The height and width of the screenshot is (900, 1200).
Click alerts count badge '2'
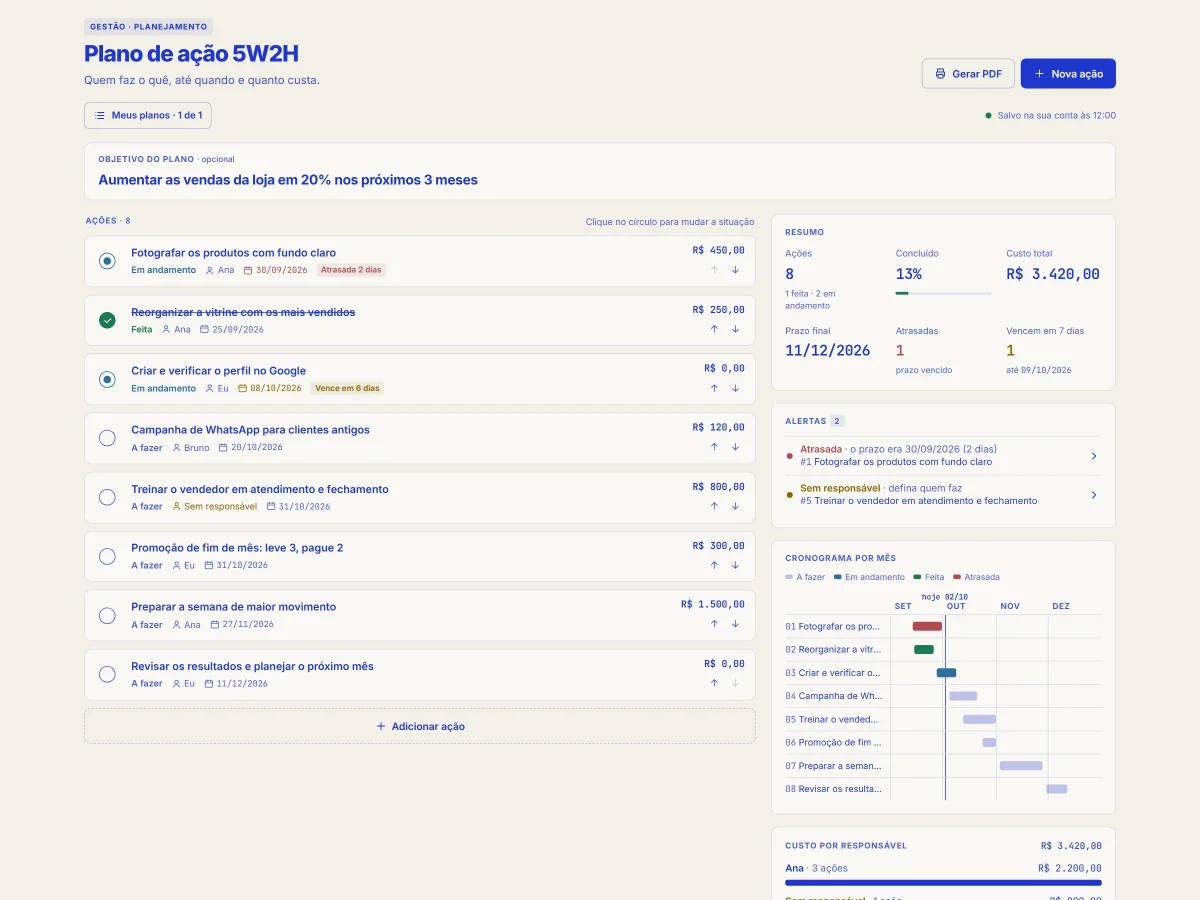838,421
